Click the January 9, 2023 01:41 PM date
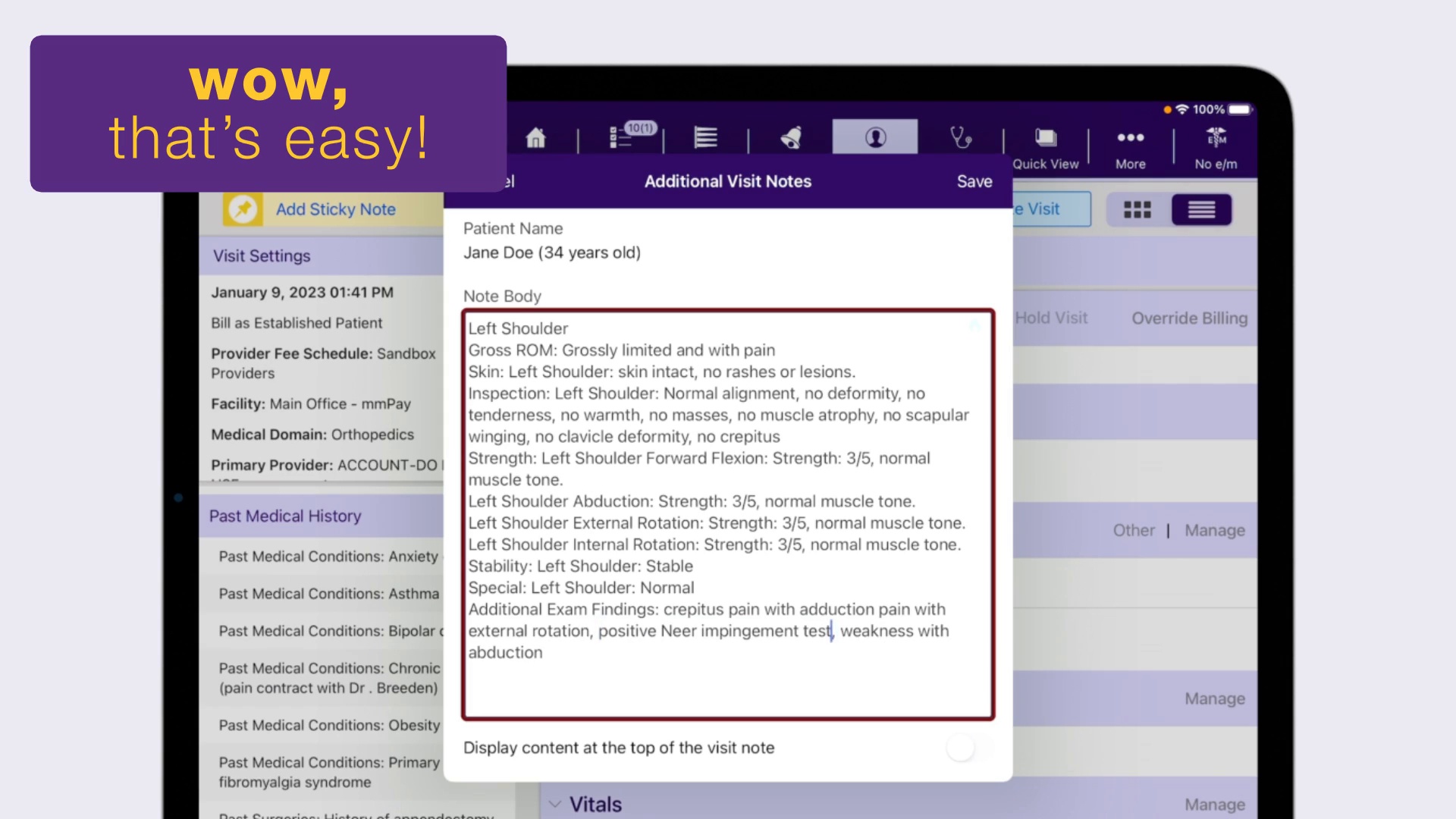1456x819 pixels. (302, 293)
